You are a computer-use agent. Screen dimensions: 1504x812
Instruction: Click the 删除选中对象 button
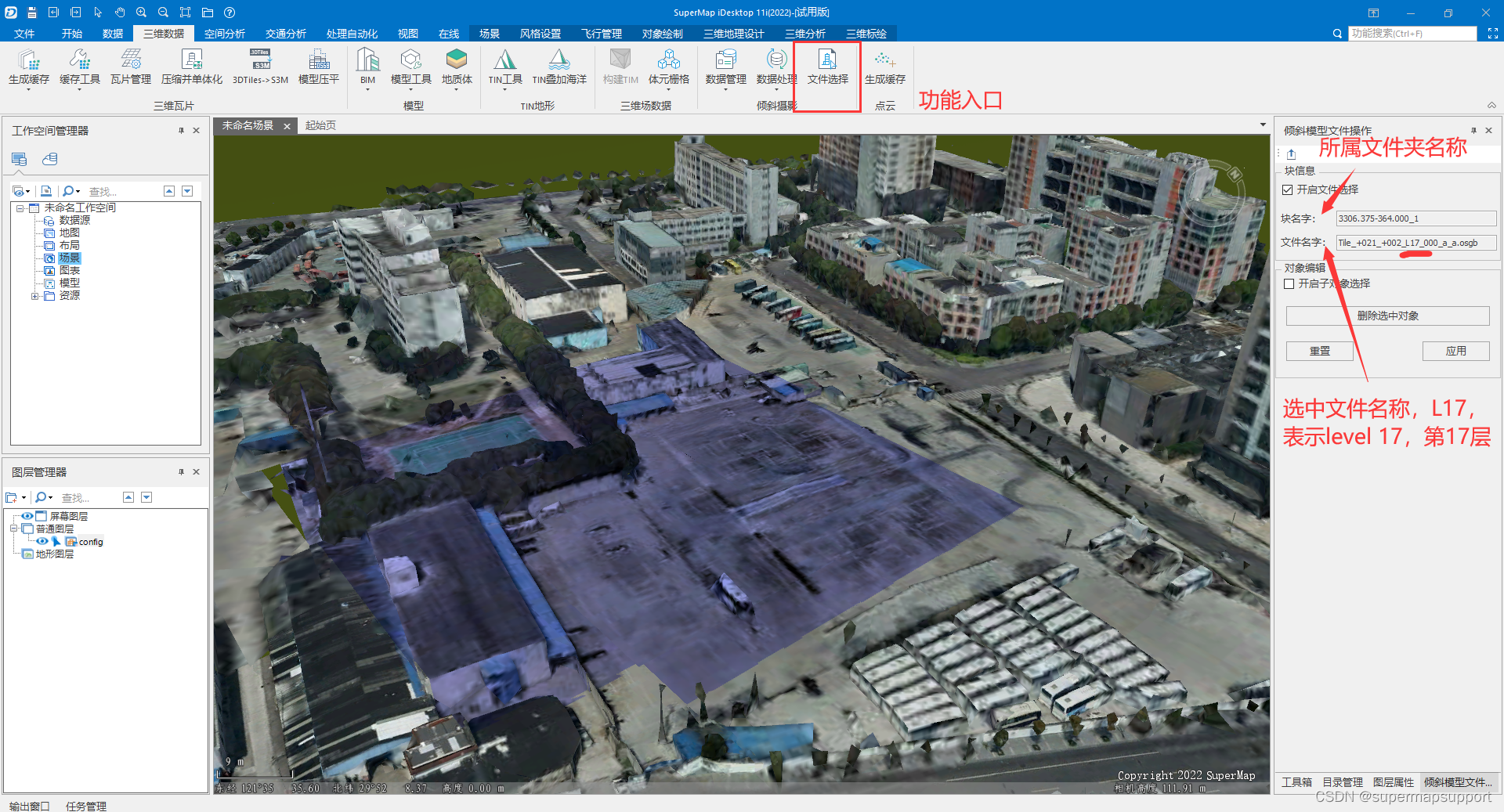pyautogui.click(x=1387, y=316)
